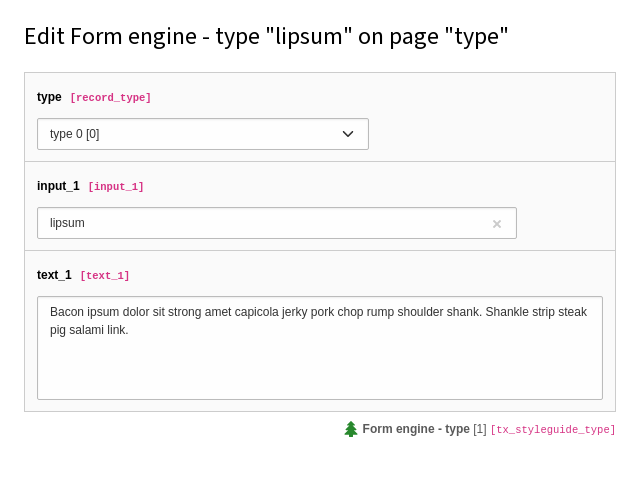Click the pink [text_1] field name tag
This screenshot has height=478, width=640.
pyautogui.click(x=105, y=276)
